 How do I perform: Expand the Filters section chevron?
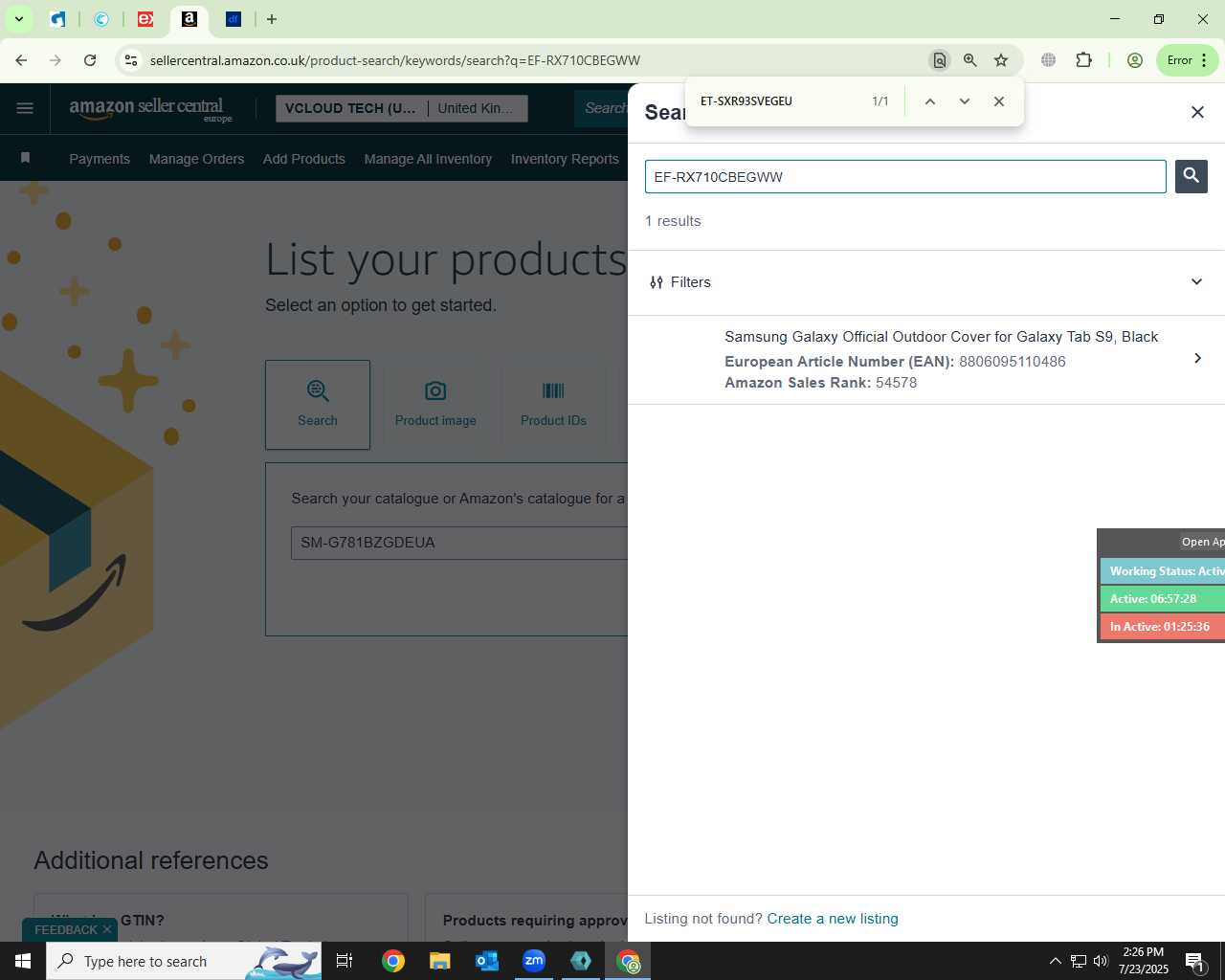(x=1196, y=282)
